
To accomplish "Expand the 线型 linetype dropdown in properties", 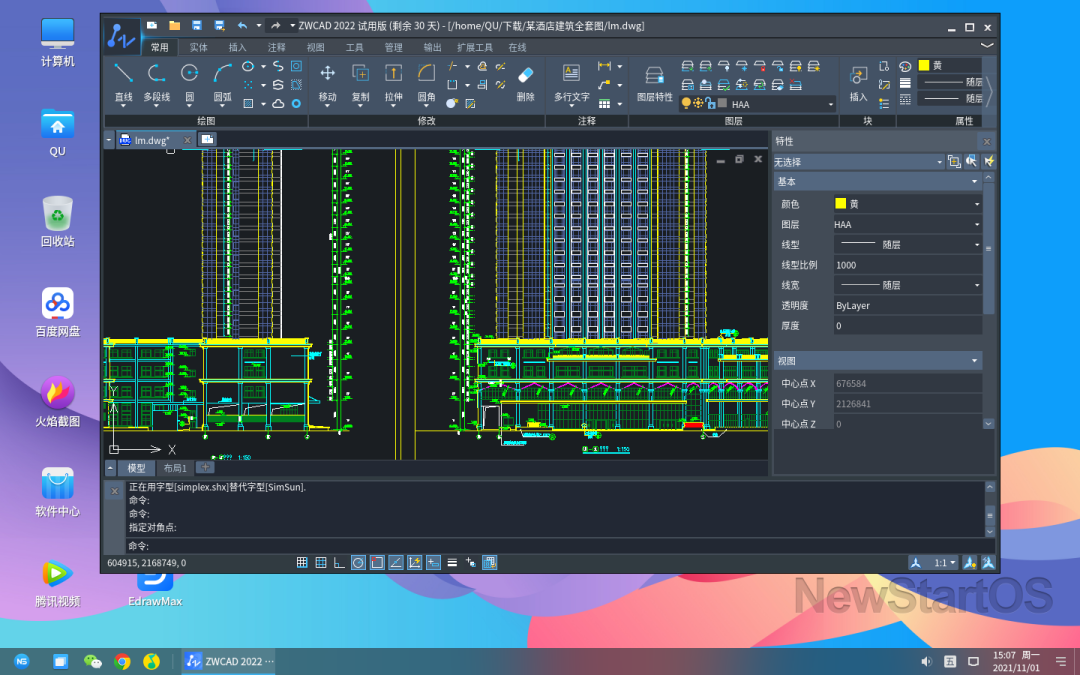I will point(977,244).
